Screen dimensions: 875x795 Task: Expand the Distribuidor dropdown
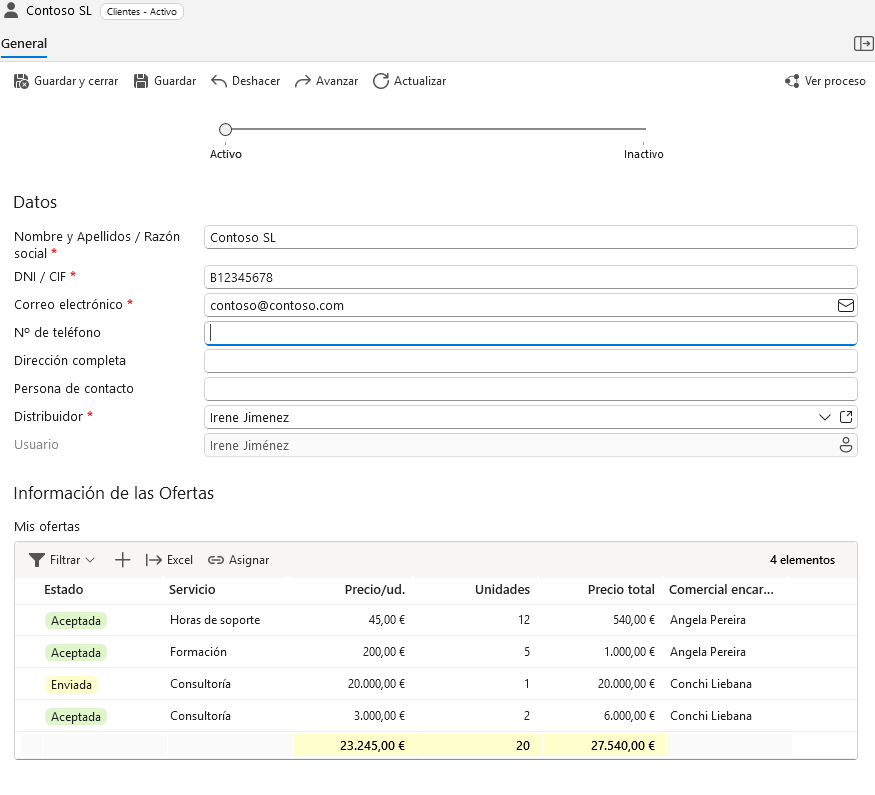[x=825, y=417]
